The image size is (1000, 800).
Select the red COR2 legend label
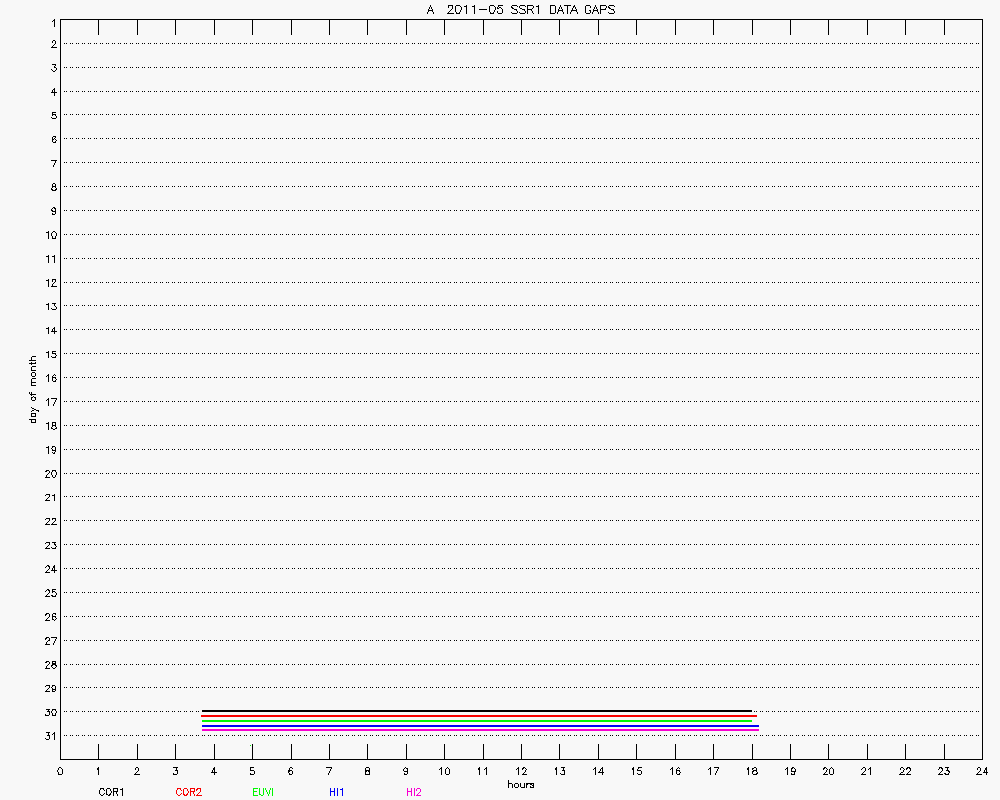point(188,792)
